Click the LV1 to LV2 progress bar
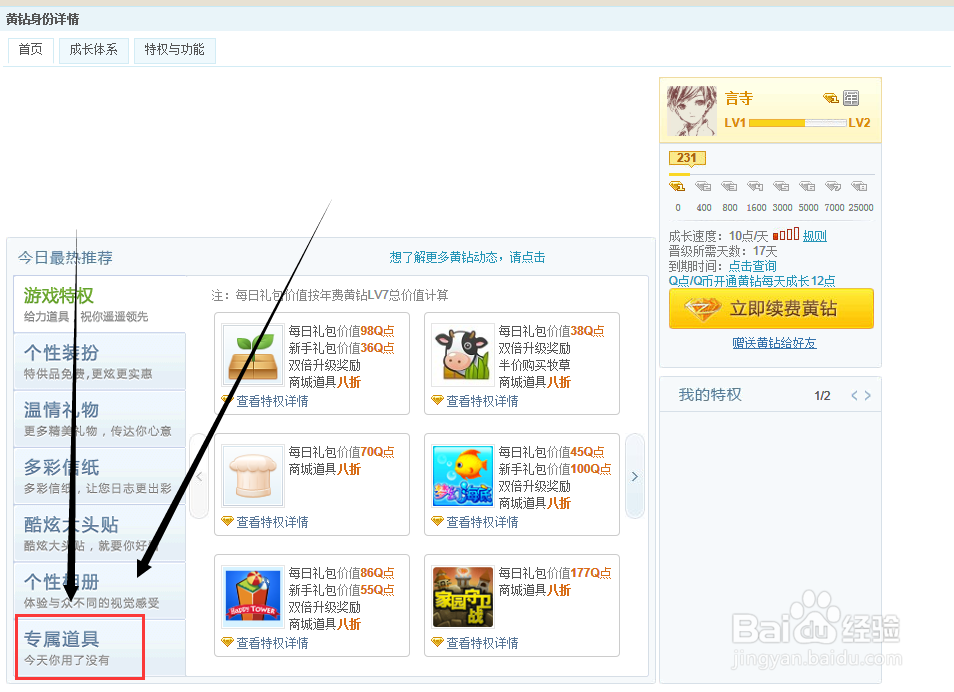 point(798,123)
